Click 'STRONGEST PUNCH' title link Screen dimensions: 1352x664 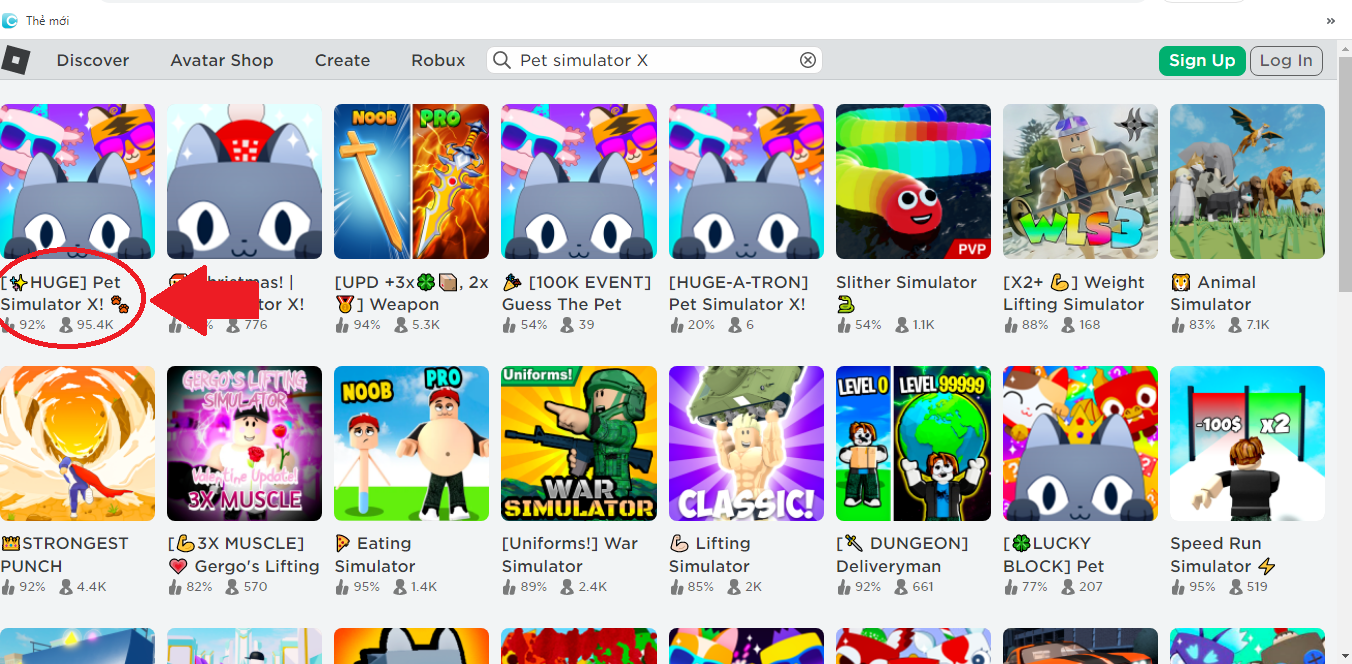65,554
